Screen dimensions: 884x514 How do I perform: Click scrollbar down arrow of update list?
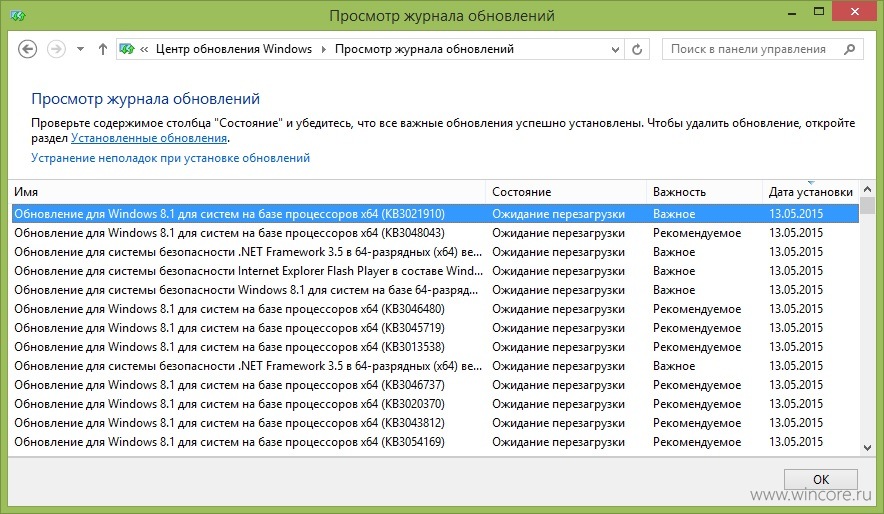[868, 448]
